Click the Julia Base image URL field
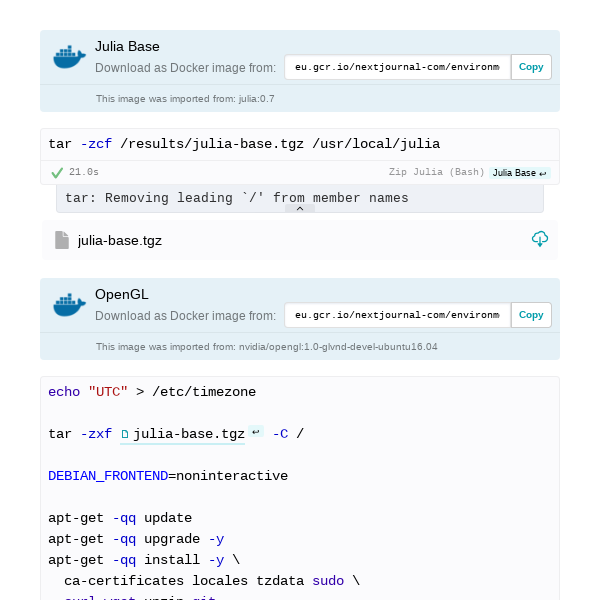This screenshot has height=600, width=600. coord(398,67)
